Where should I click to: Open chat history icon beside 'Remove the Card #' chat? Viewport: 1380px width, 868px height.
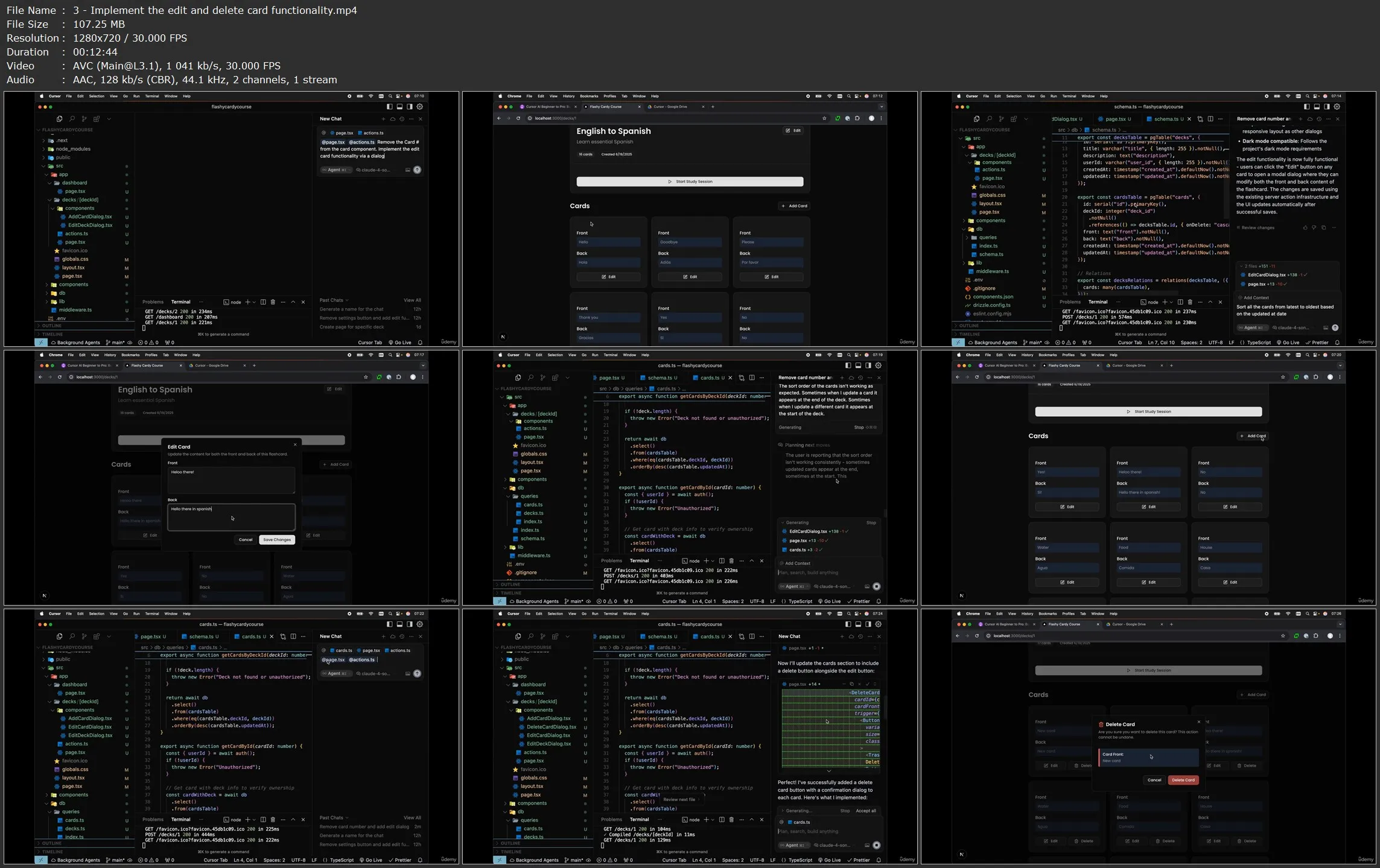point(402,119)
